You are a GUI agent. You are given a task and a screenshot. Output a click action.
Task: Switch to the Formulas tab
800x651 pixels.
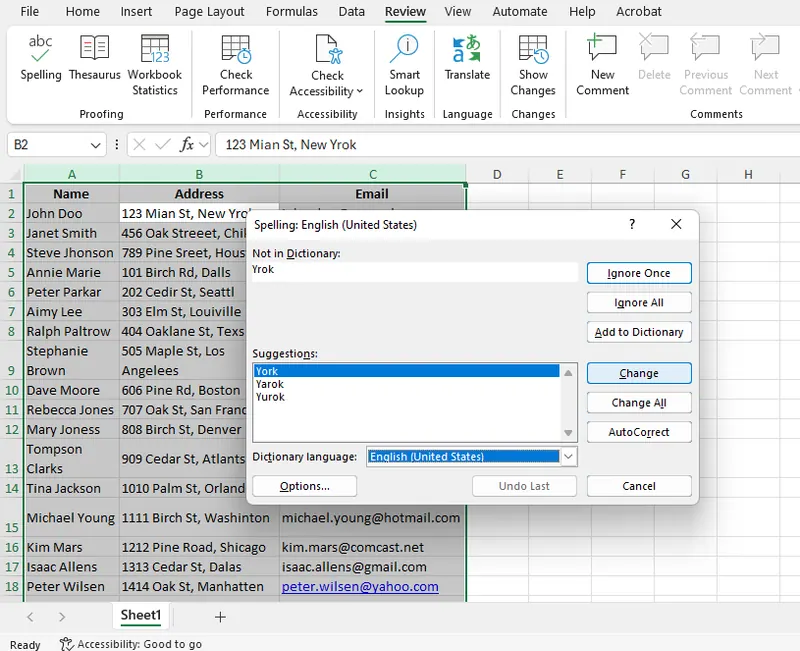tap(290, 12)
